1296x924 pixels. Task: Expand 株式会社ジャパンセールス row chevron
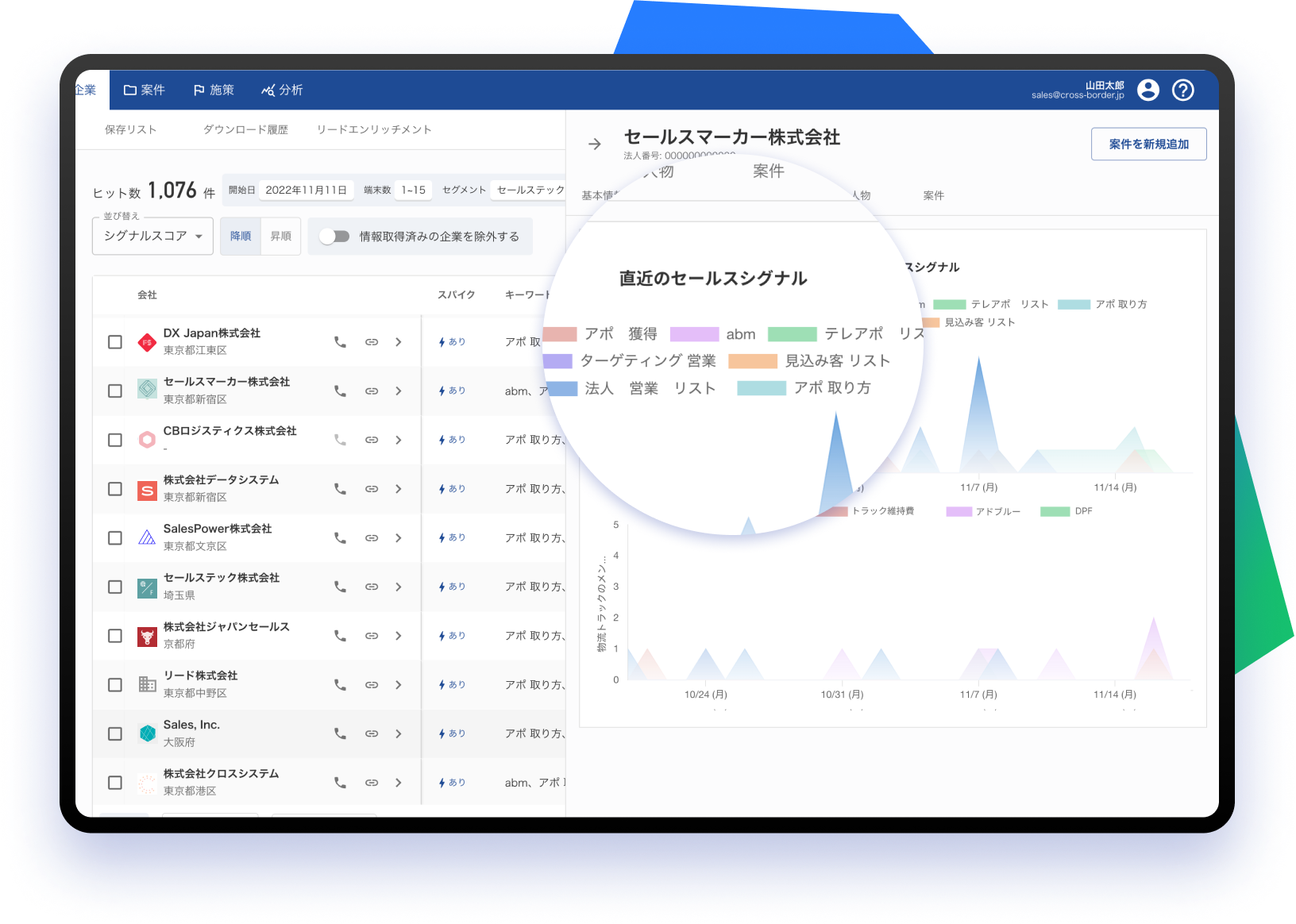tap(399, 636)
